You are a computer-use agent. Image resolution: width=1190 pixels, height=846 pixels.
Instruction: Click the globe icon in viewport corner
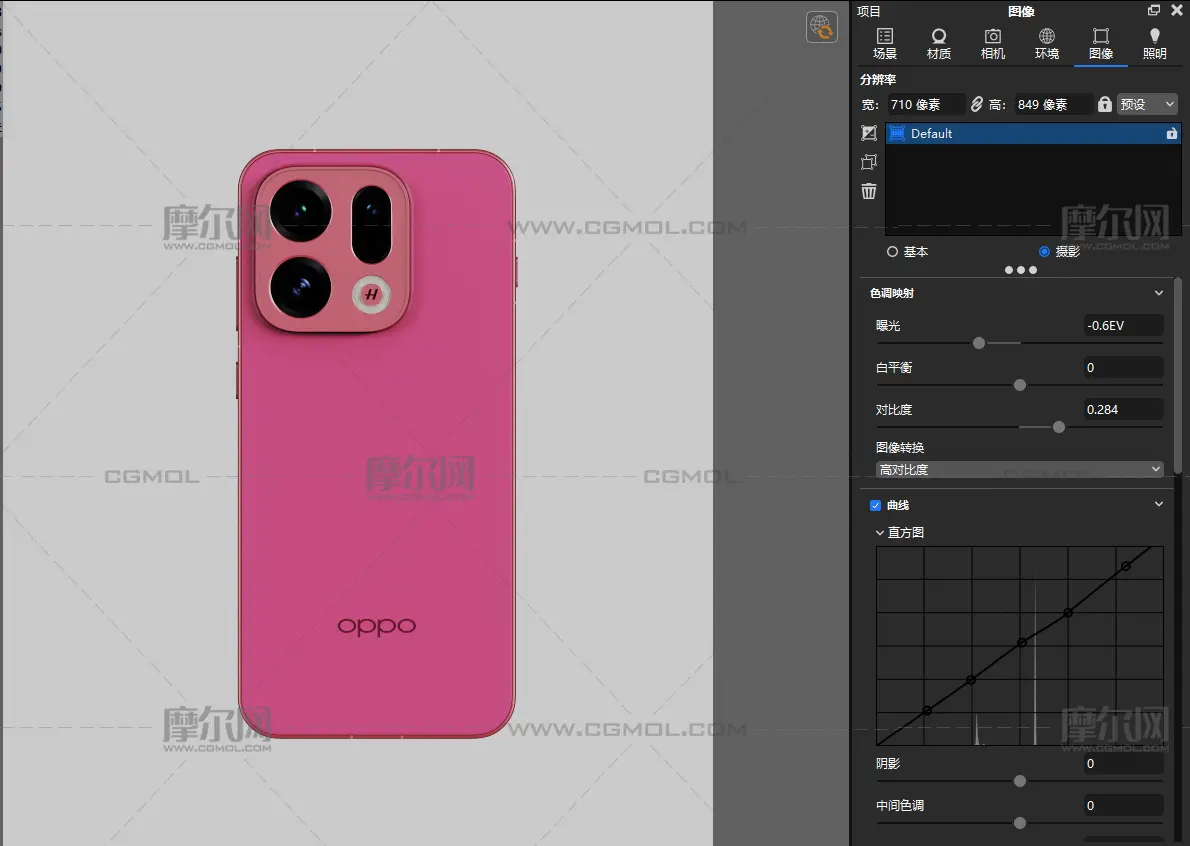point(821,27)
